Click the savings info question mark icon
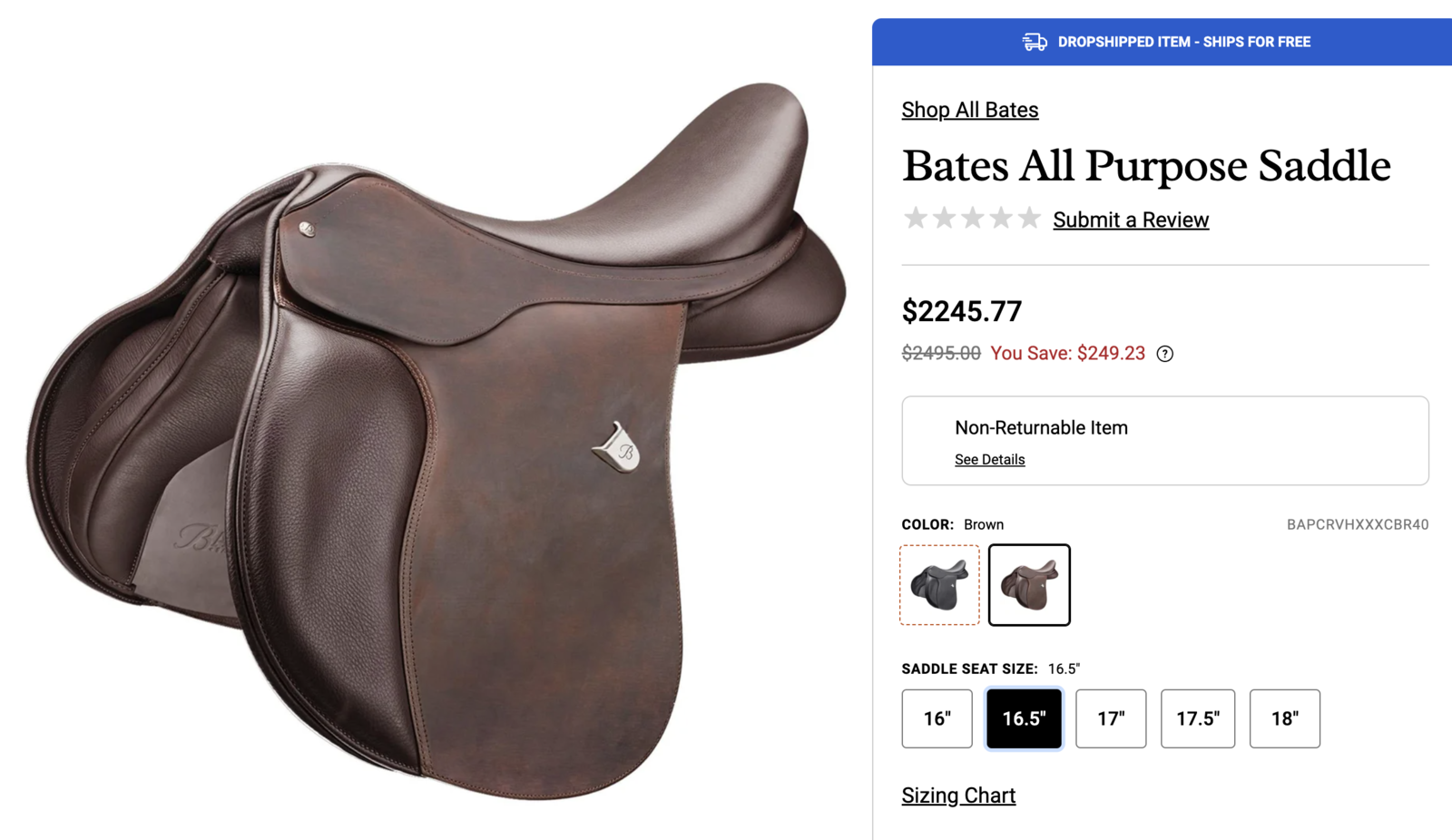Image resolution: width=1452 pixels, height=840 pixels. [x=1165, y=354]
